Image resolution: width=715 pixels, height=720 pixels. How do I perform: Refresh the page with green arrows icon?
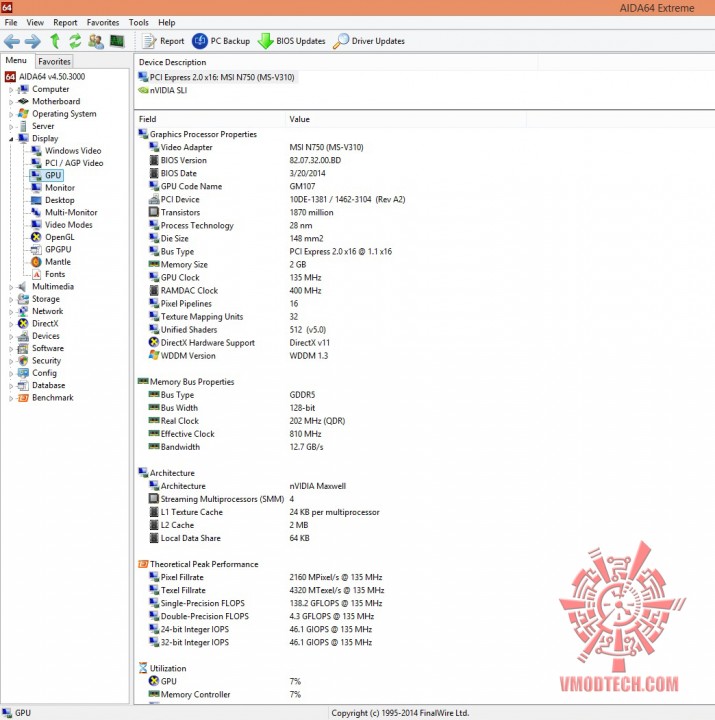pyautogui.click(x=75, y=41)
